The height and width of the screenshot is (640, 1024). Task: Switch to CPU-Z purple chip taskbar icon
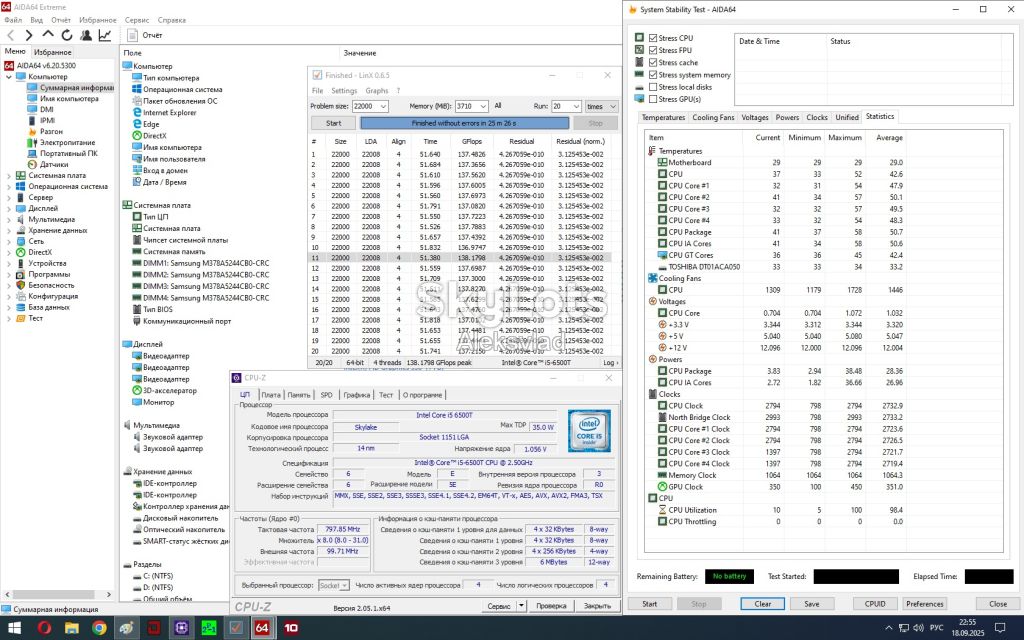[x=181, y=628]
